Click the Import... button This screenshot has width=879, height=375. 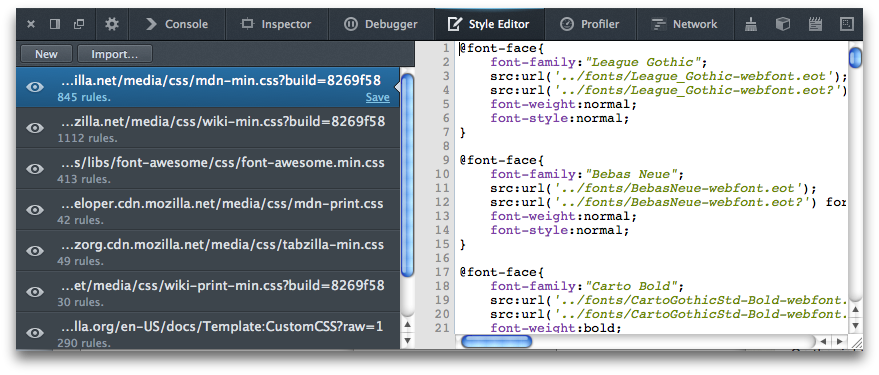114,54
